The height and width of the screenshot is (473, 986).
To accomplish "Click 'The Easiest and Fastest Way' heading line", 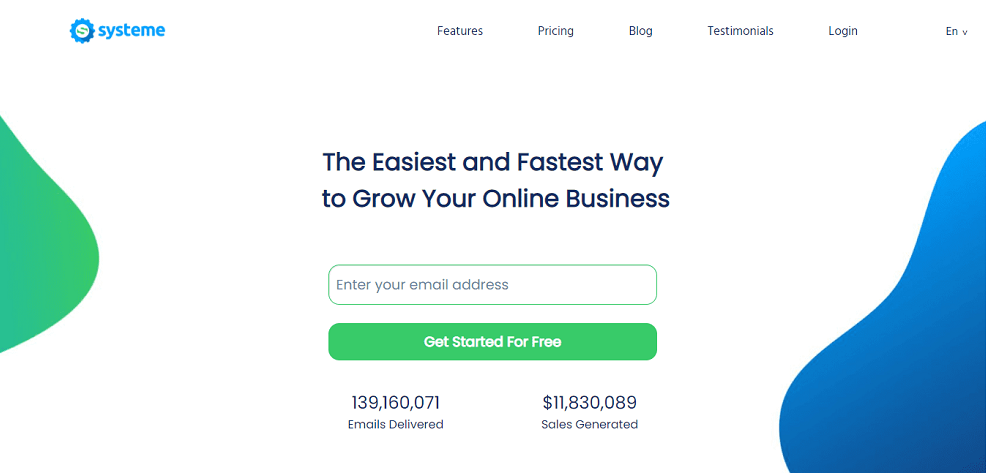I will point(493,162).
